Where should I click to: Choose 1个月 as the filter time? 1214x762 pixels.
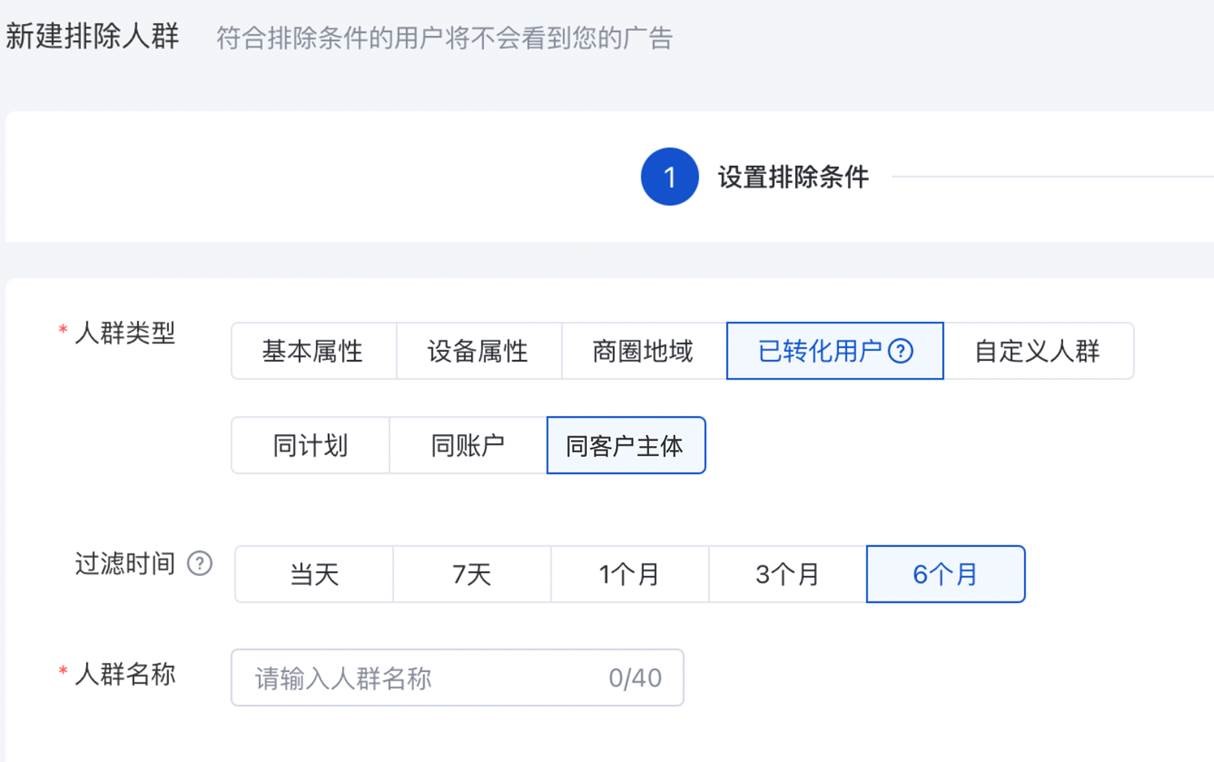(x=629, y=575)
